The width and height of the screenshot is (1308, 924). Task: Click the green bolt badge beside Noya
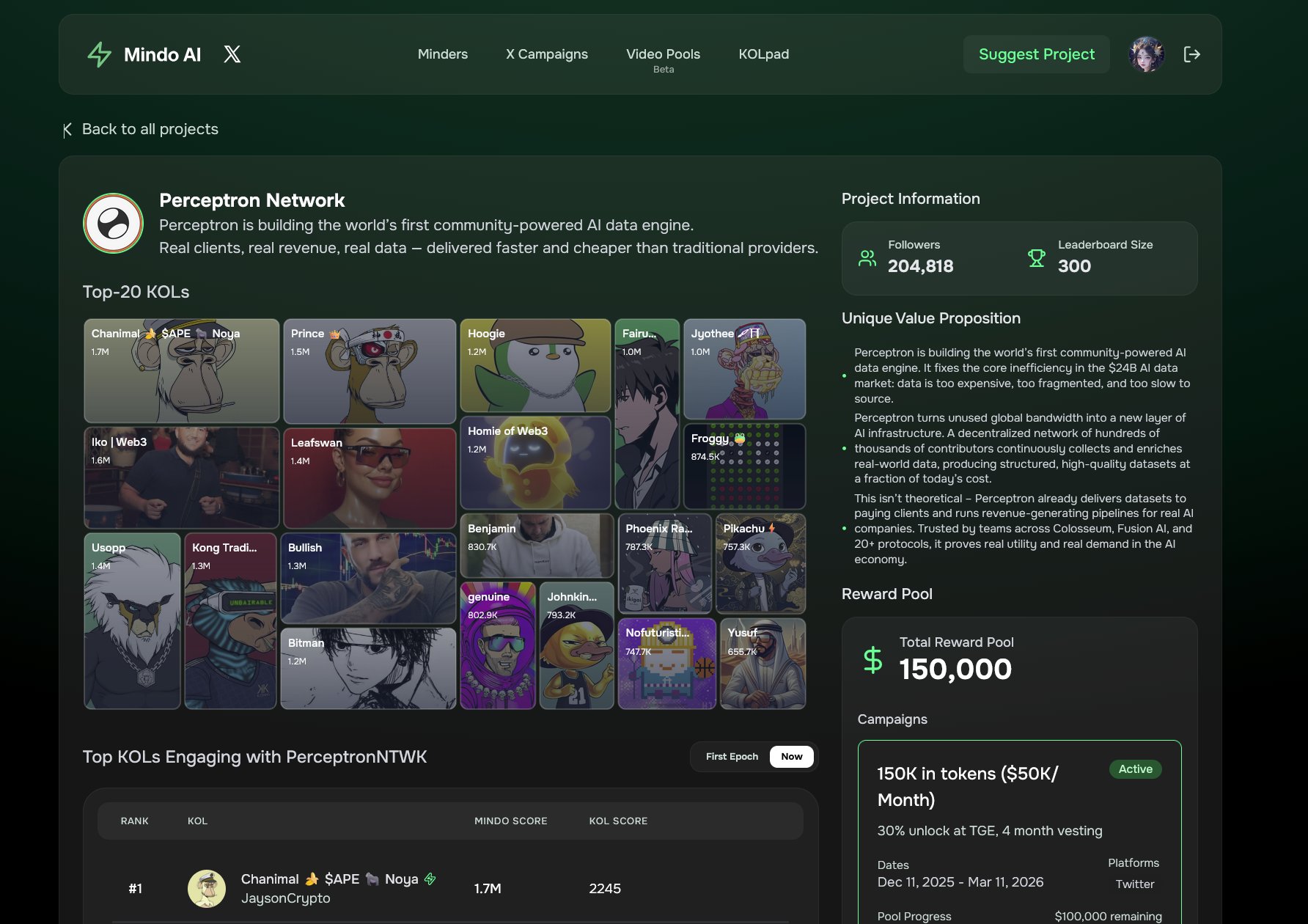[430, 879]
